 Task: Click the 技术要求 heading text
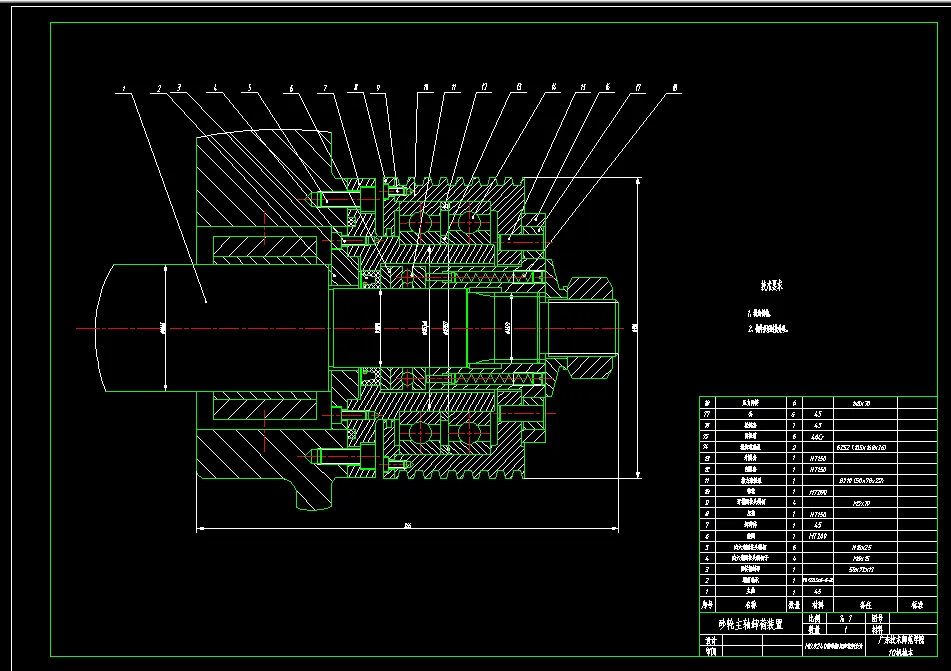tap(772, 285)
